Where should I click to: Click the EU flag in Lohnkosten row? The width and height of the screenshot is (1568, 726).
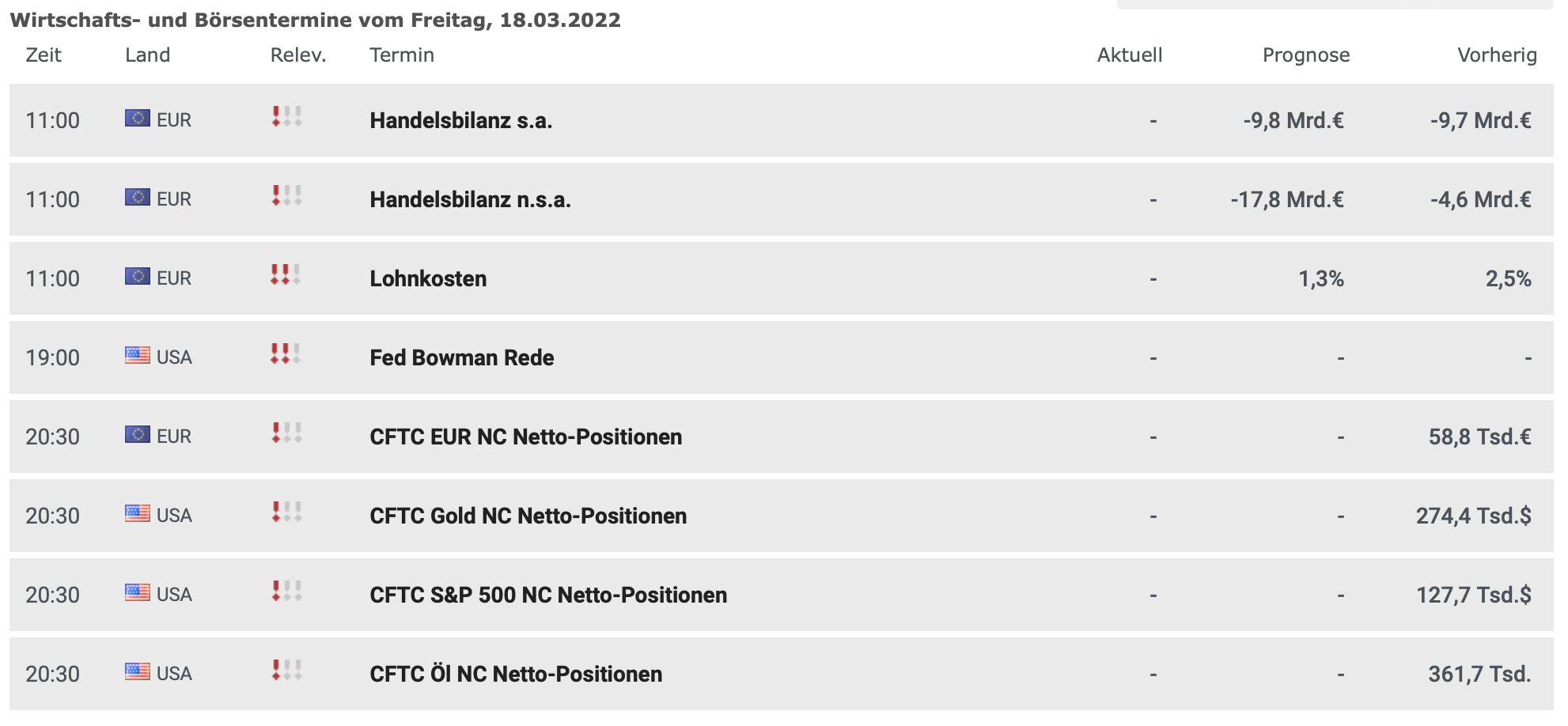pyautogui.click(x=138, y=277)
